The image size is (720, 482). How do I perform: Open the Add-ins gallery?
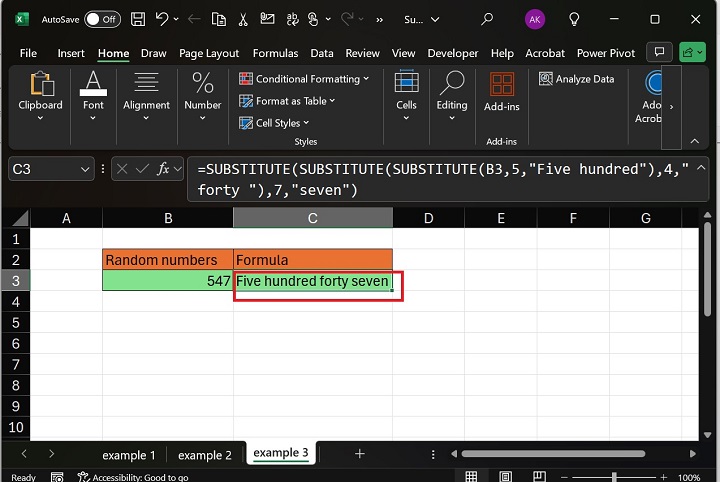point(501,92)
